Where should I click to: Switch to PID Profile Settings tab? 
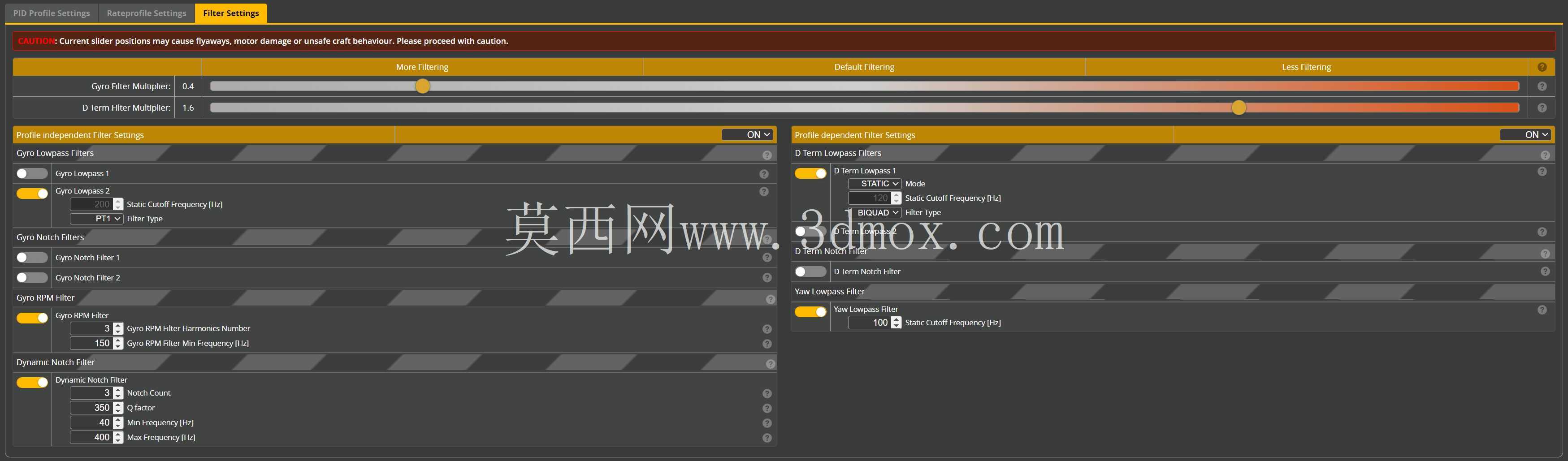[x=52, y=13]
